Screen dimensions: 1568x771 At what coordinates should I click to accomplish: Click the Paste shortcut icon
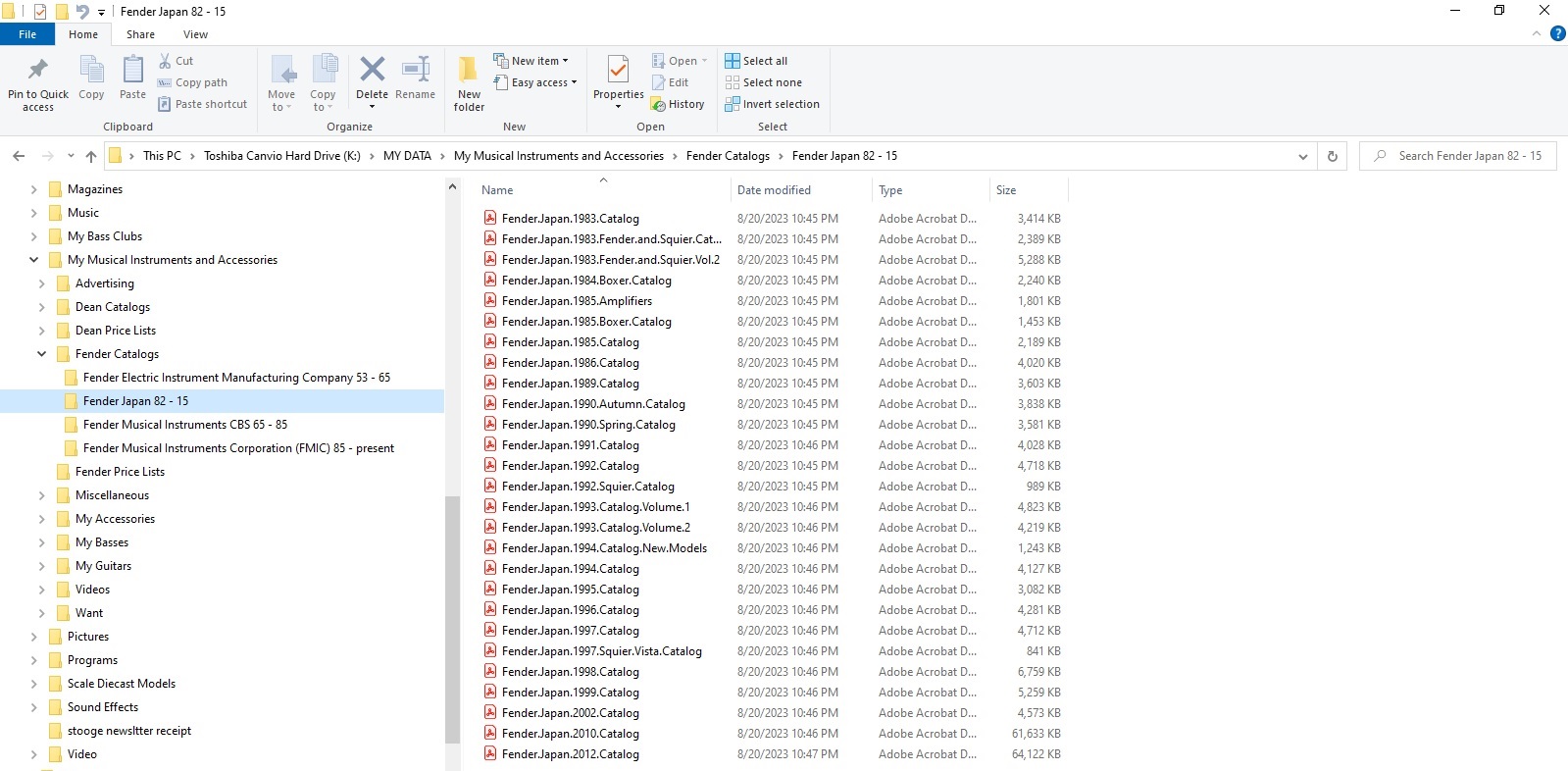point(165,104)
